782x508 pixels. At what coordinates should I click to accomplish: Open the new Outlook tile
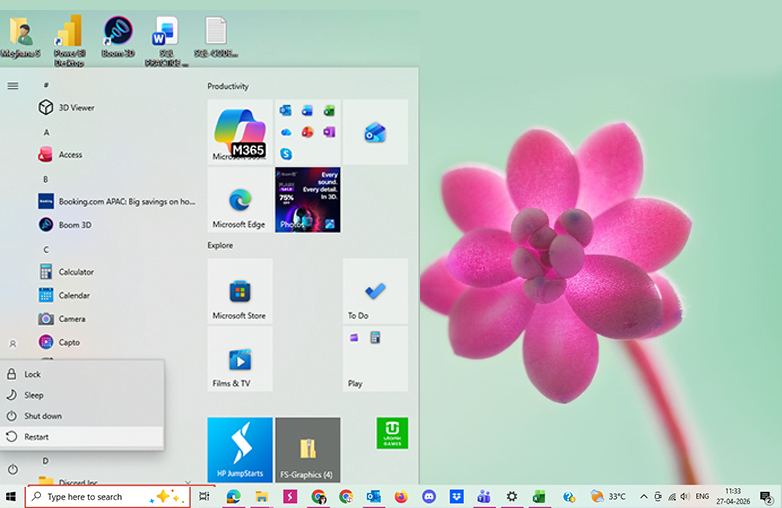375,132
